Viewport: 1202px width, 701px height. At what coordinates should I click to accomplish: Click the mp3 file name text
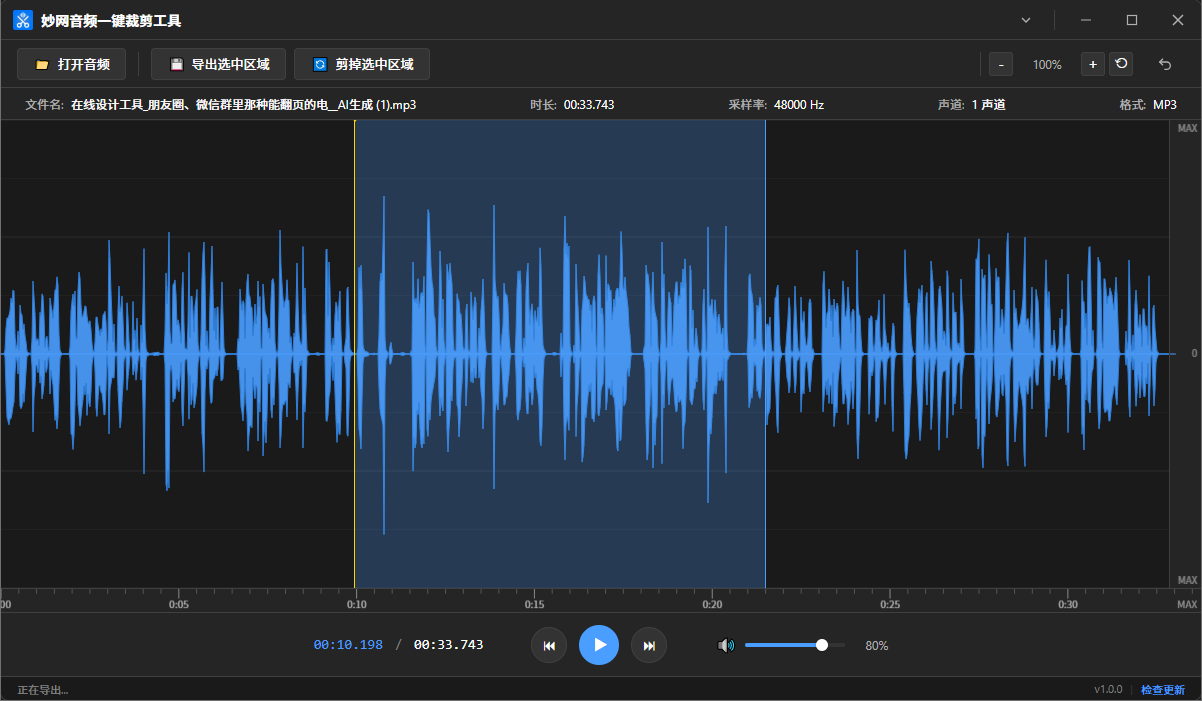pyautogui.click(x=243, y=105)
